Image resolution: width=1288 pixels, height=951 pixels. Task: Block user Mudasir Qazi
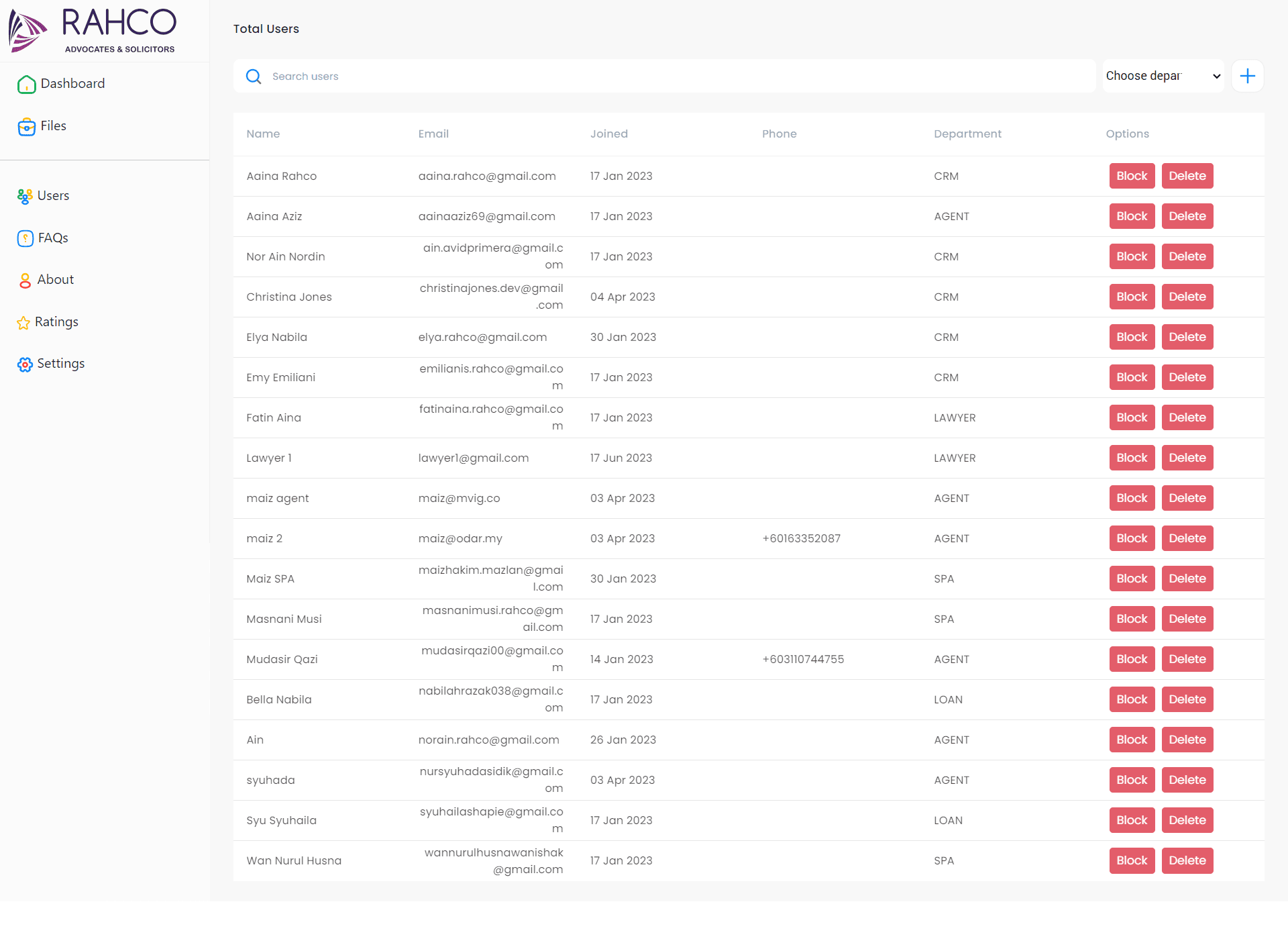coord(1131,659)
